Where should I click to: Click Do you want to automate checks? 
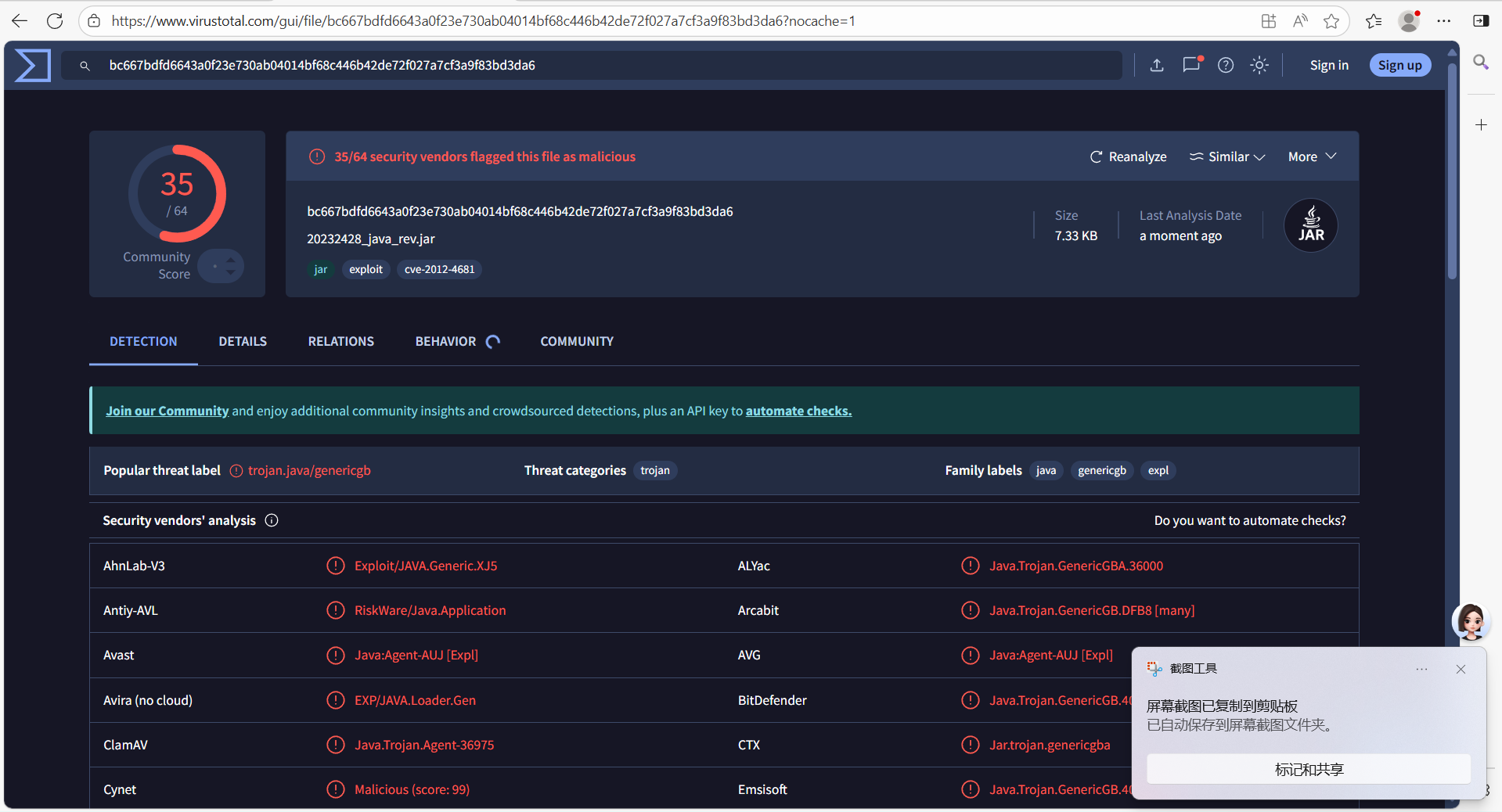(1250, 520)
